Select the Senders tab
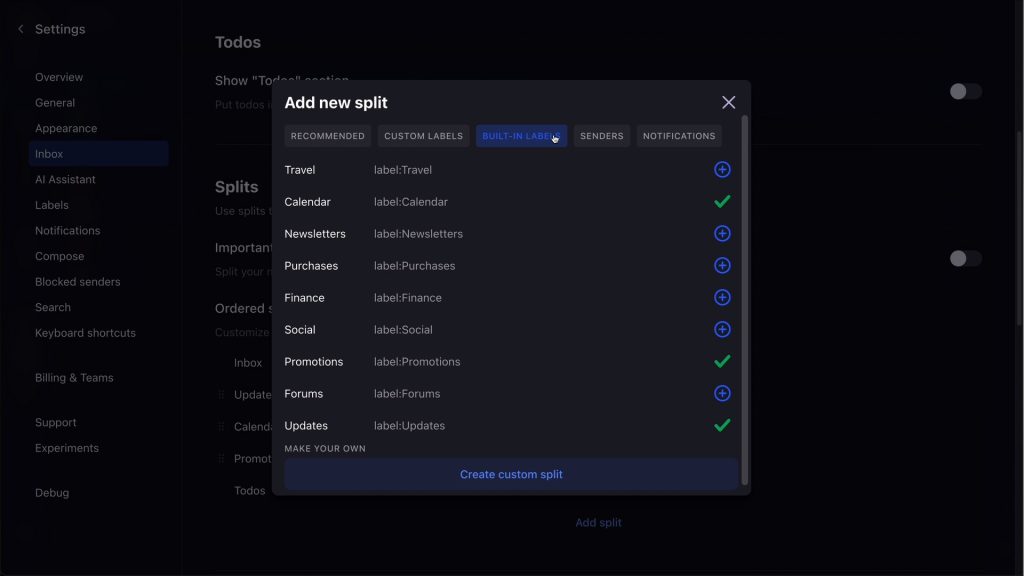The image size is (1024, 576). [x=601, y=136]
